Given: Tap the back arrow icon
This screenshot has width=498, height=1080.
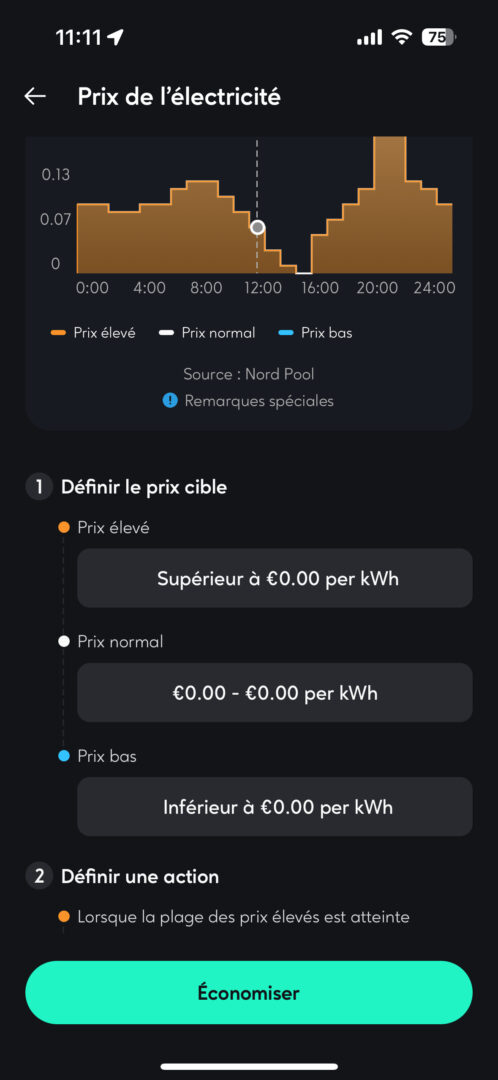Looking at the screenshot, I should [35, 96].
